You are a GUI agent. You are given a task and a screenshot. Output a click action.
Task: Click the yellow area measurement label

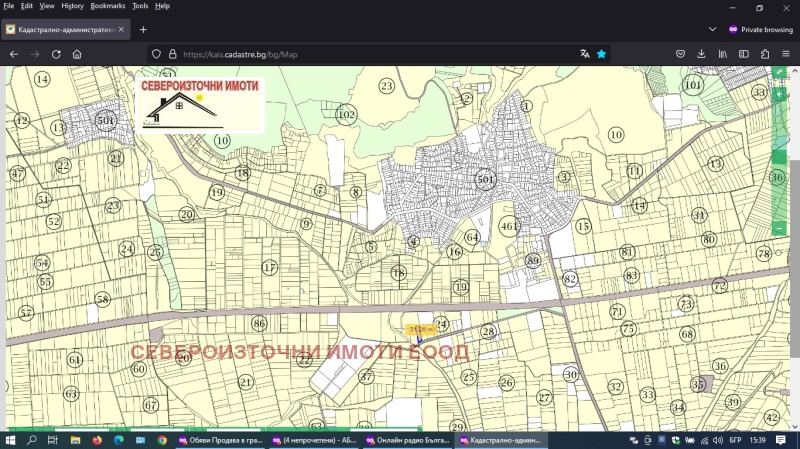(x=421, y=330)
